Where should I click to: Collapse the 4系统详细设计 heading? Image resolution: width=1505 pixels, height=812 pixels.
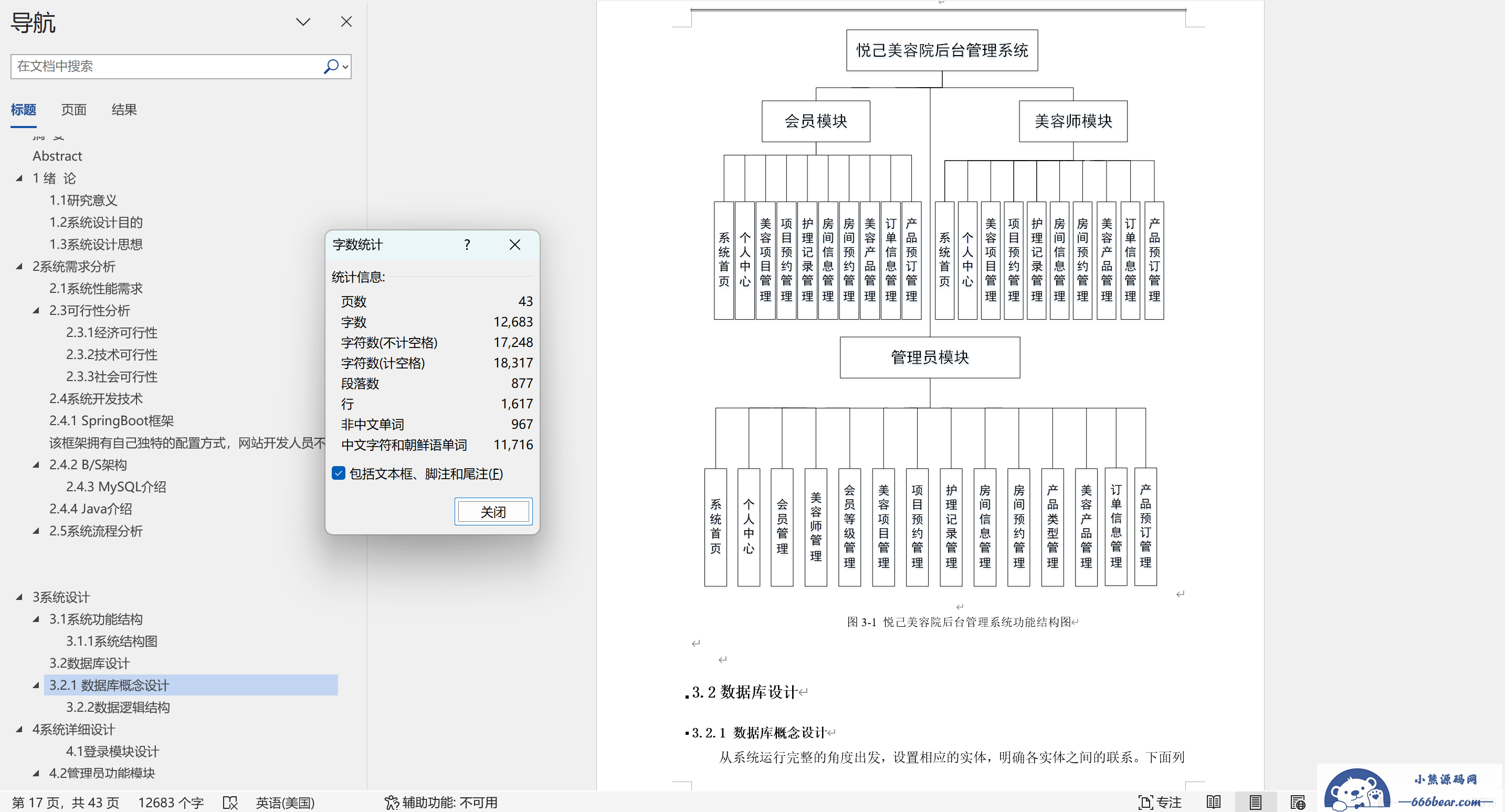tap(19, 729)
